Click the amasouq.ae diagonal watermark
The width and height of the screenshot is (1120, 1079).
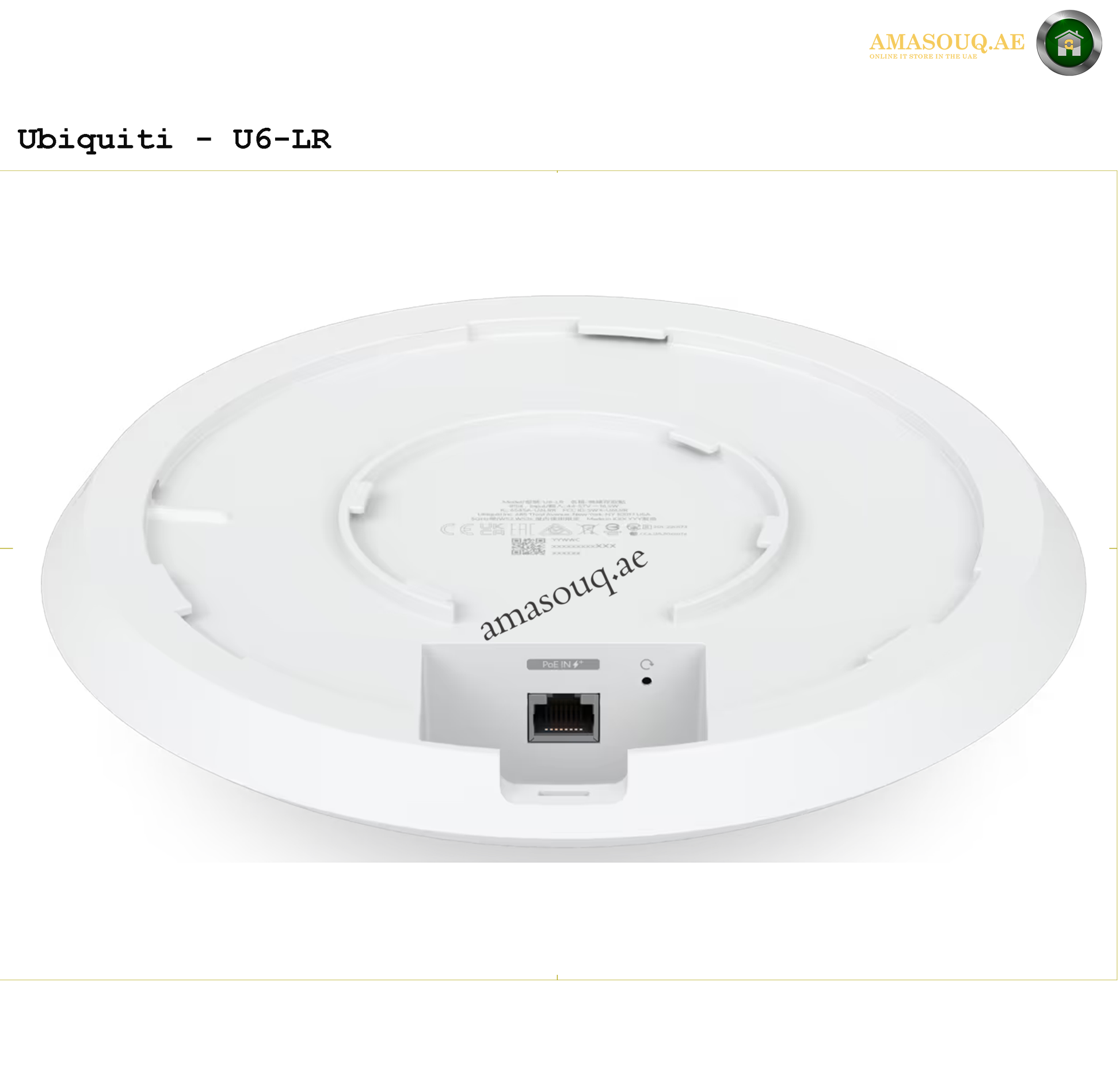564,594
